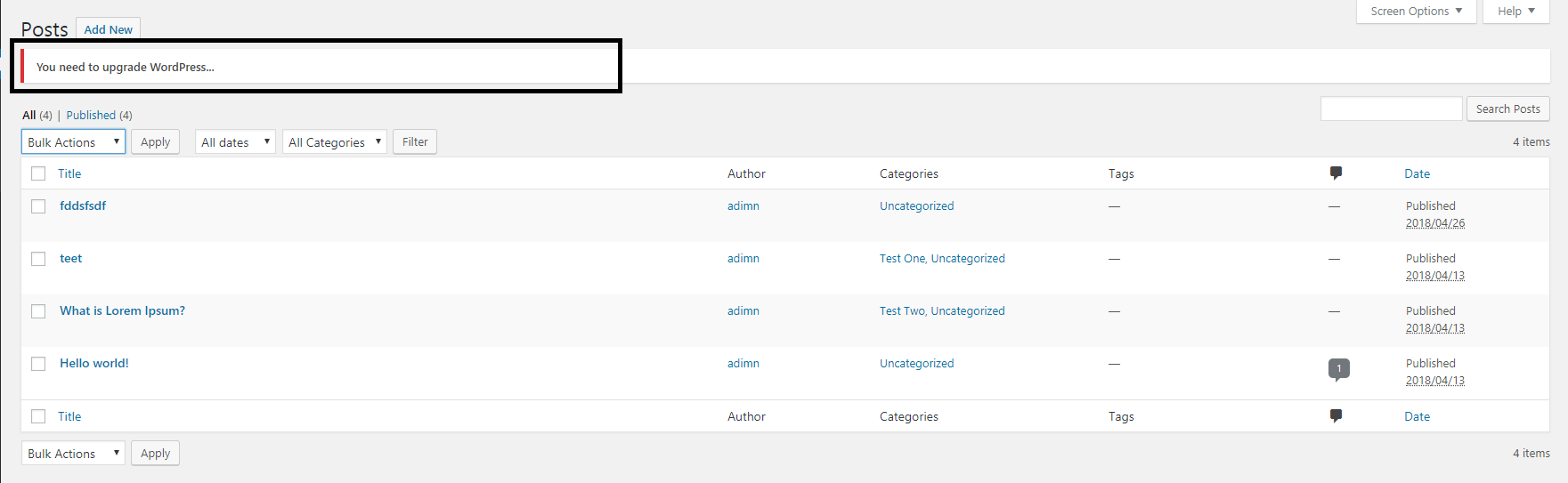Screen dimensions: 1568x483
Task: Open the Help tab
Action: [x=1515, y=12]
